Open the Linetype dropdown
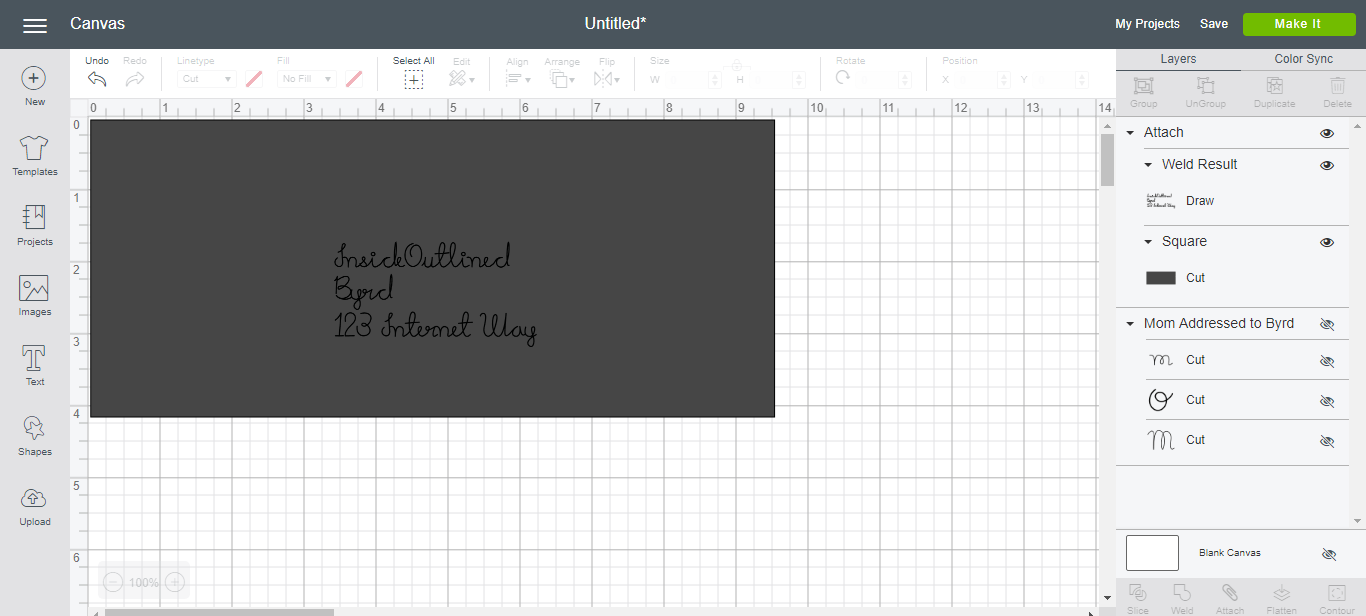The height and width of the screenshot is (616, 1366). pyautogui.click(x=207, y=78)
